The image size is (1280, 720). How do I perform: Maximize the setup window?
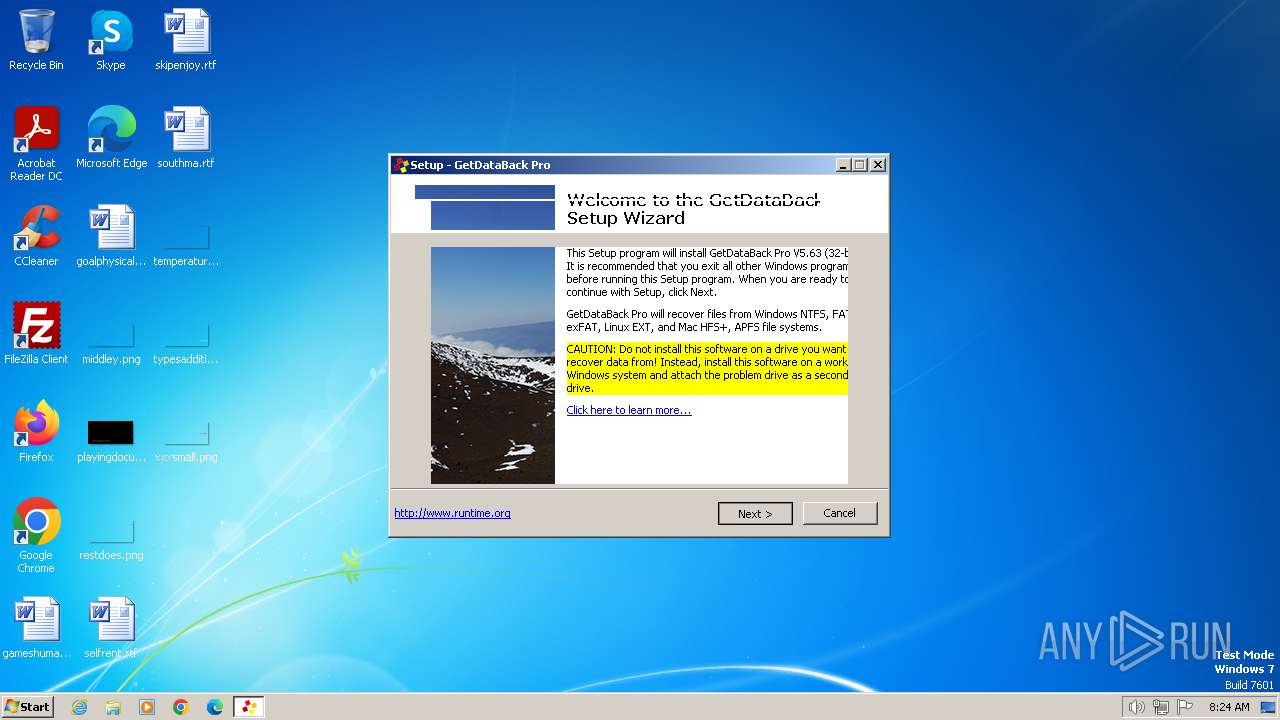click(860, 165)
